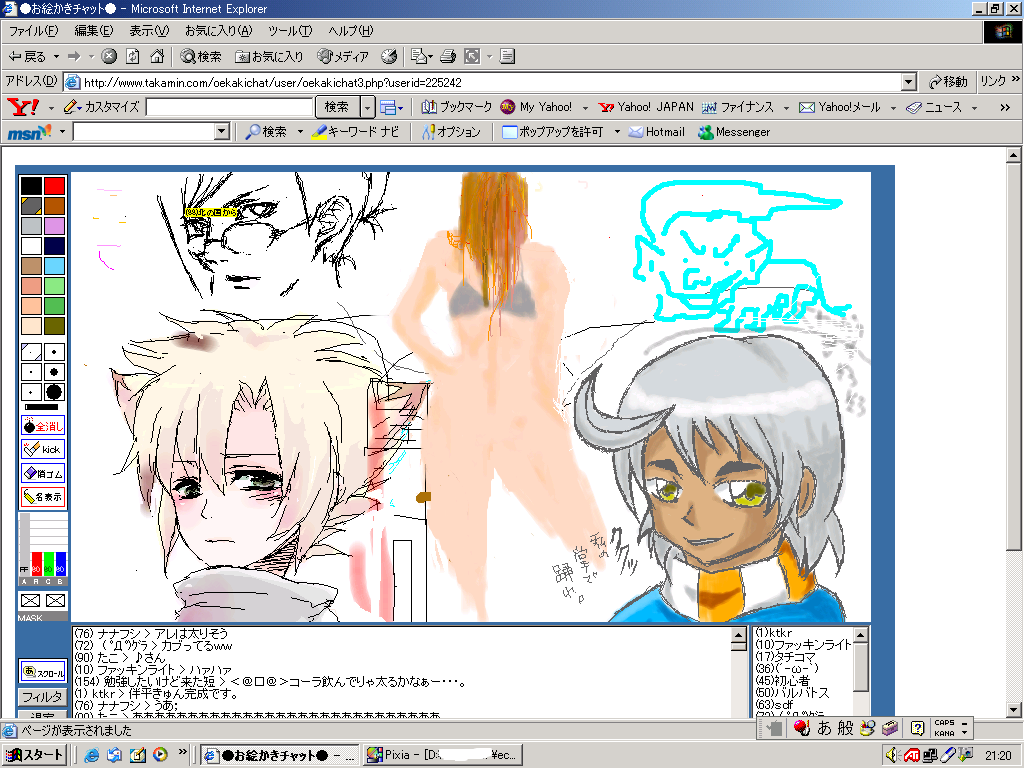
Task: Click the volume speaker tray icon
Action: (x=891, y=755)
